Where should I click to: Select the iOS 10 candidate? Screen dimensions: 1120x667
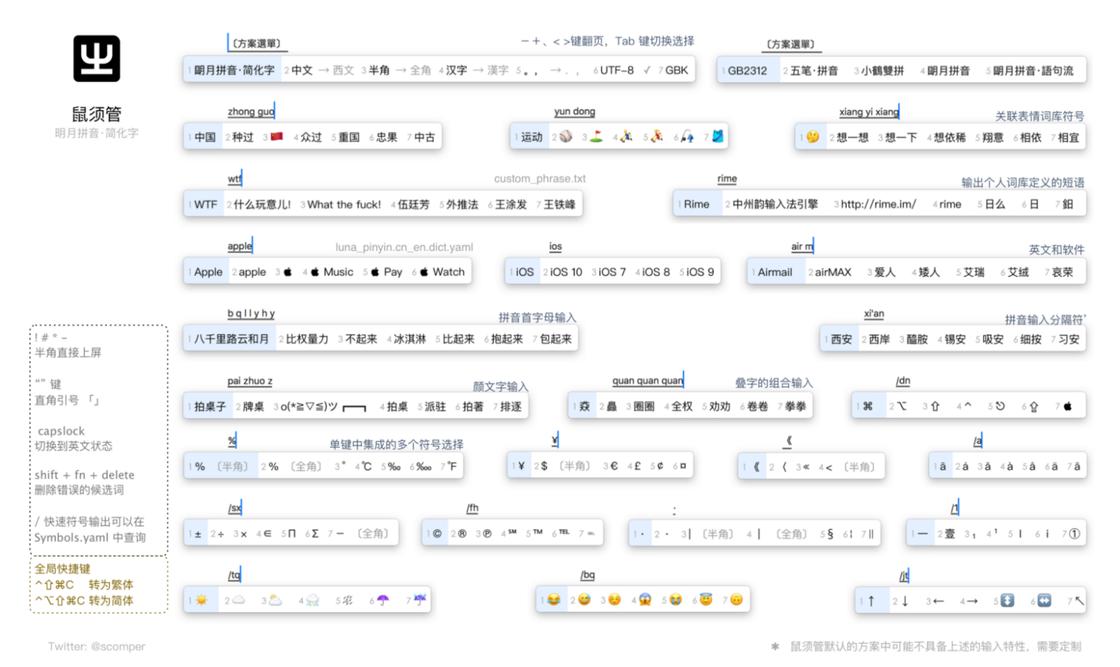point(566,272)
